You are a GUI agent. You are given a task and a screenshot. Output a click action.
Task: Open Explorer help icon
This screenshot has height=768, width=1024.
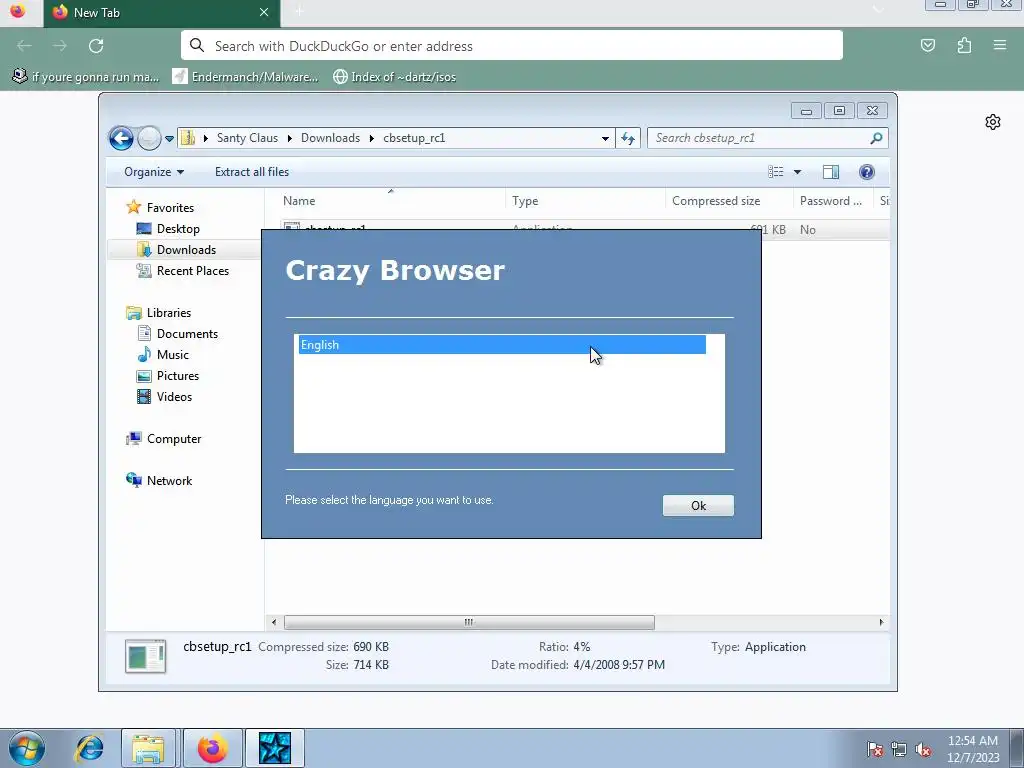click(867, 172)
